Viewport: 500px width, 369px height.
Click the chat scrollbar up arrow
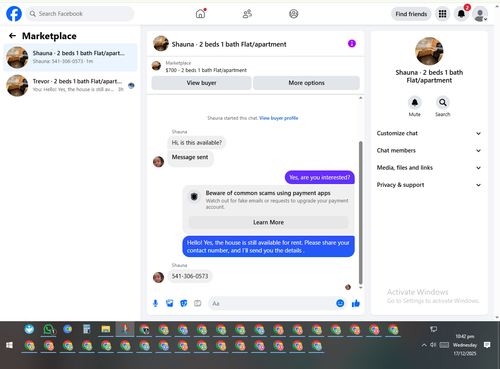click(x=360, y=98)
